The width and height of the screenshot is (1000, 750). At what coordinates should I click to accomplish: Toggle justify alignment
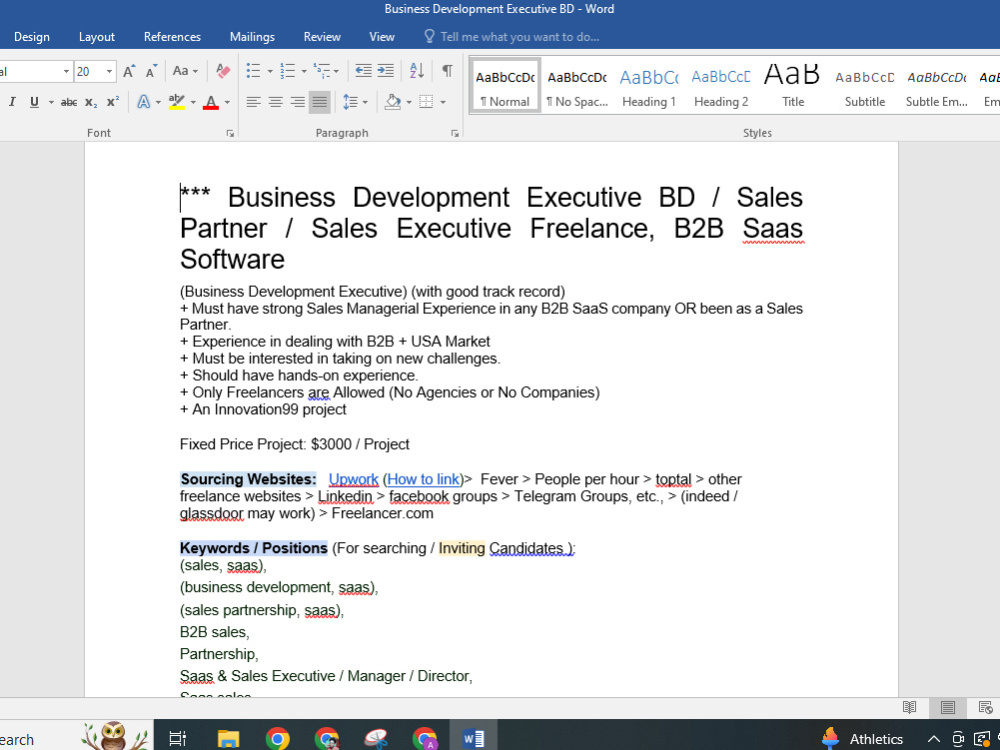point(320,102)
